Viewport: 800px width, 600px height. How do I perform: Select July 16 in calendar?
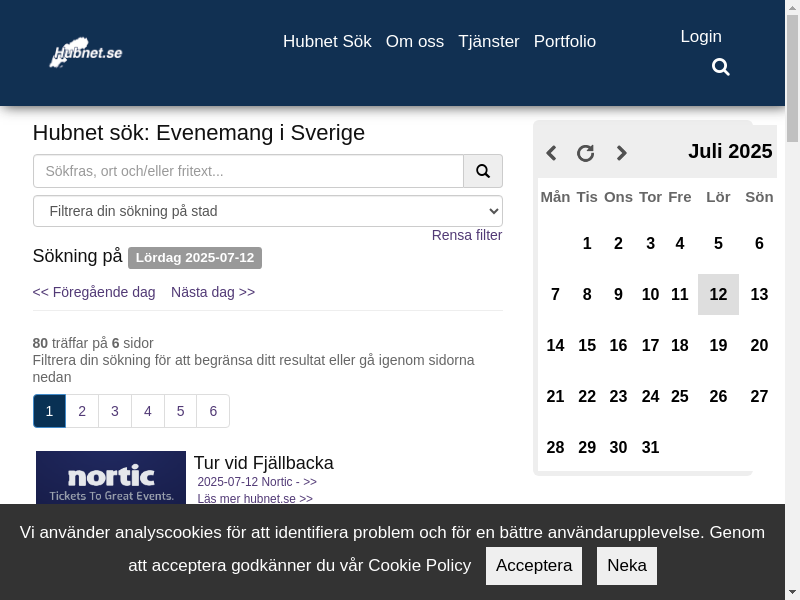coord(618,345)
